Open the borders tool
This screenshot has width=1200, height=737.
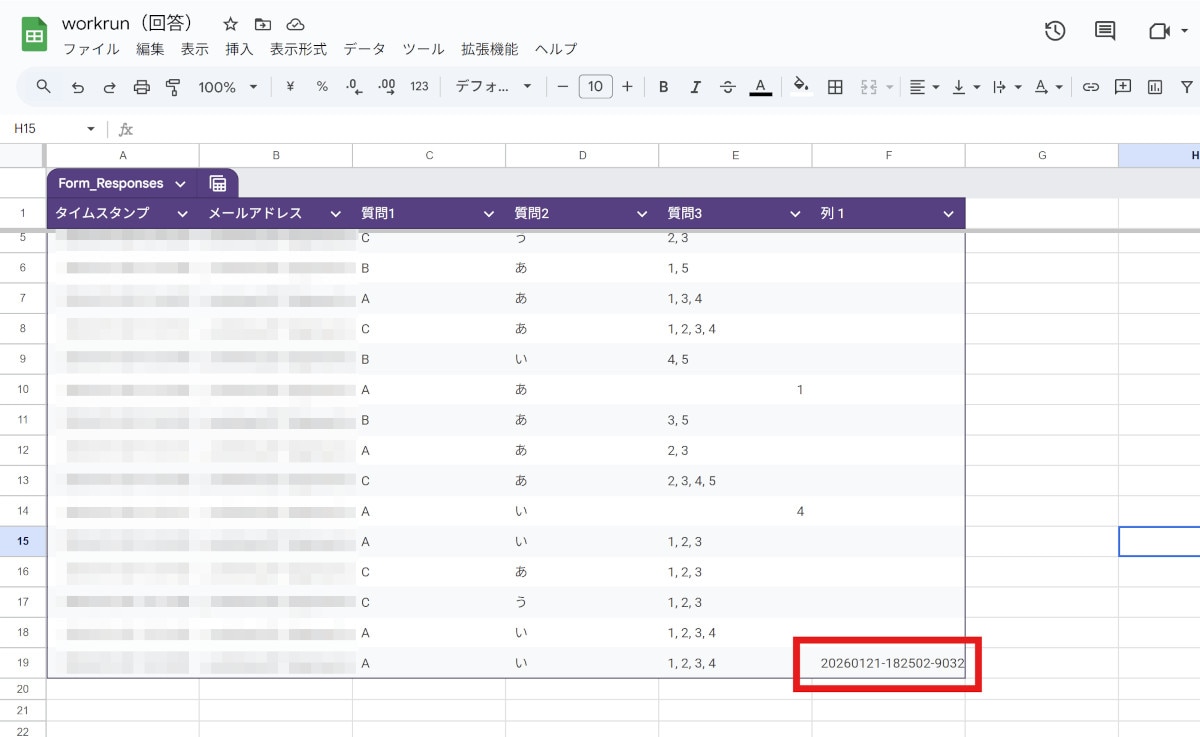point(835,87)
